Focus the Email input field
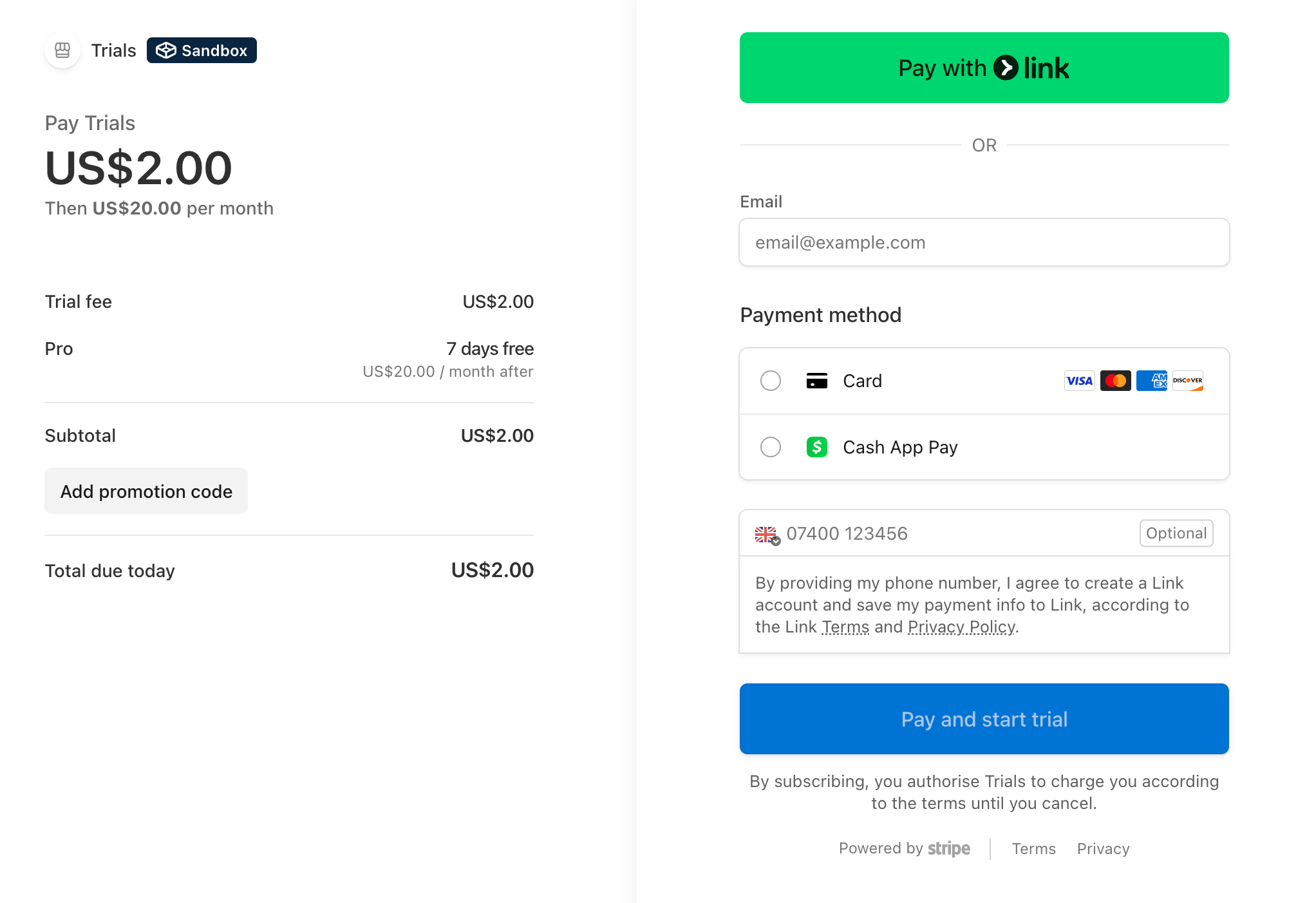Screen dimensions: 1316x903 click(984, 242)
